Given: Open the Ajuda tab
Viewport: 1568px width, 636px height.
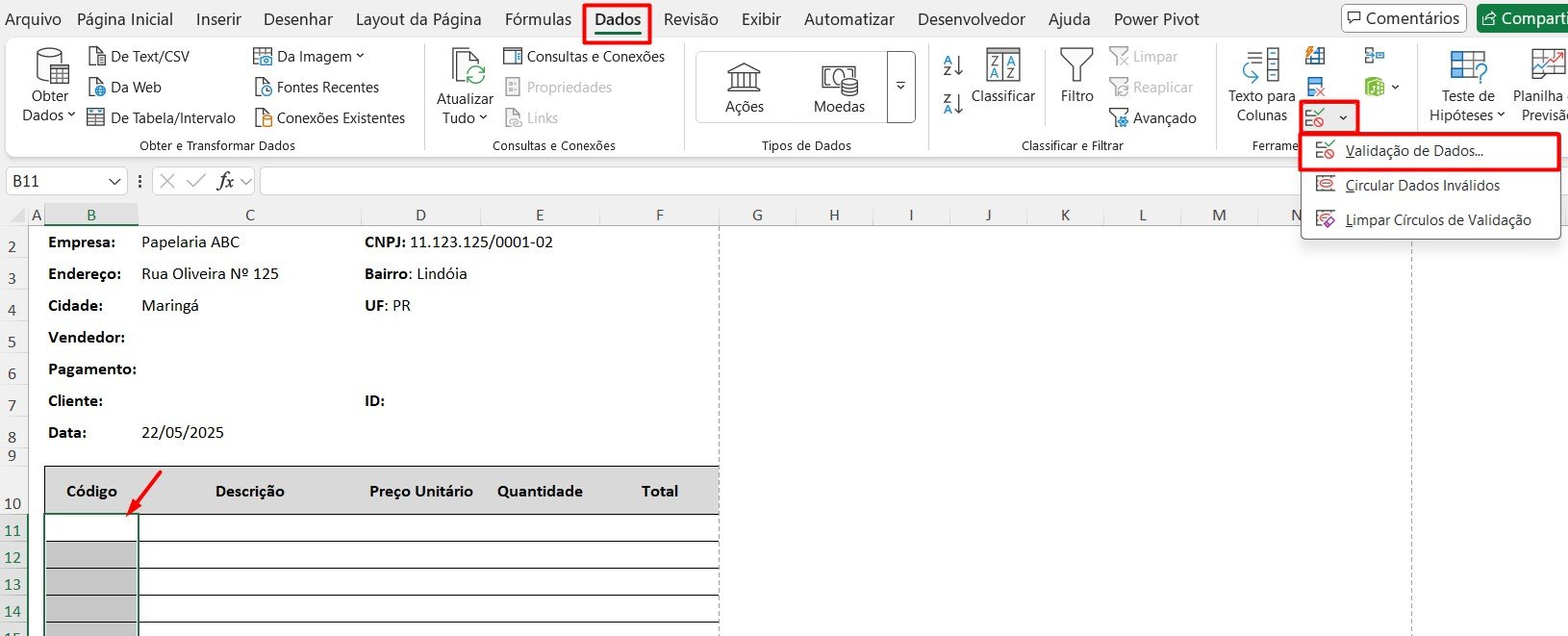Looking at the screenshot, I should 1070,19.
